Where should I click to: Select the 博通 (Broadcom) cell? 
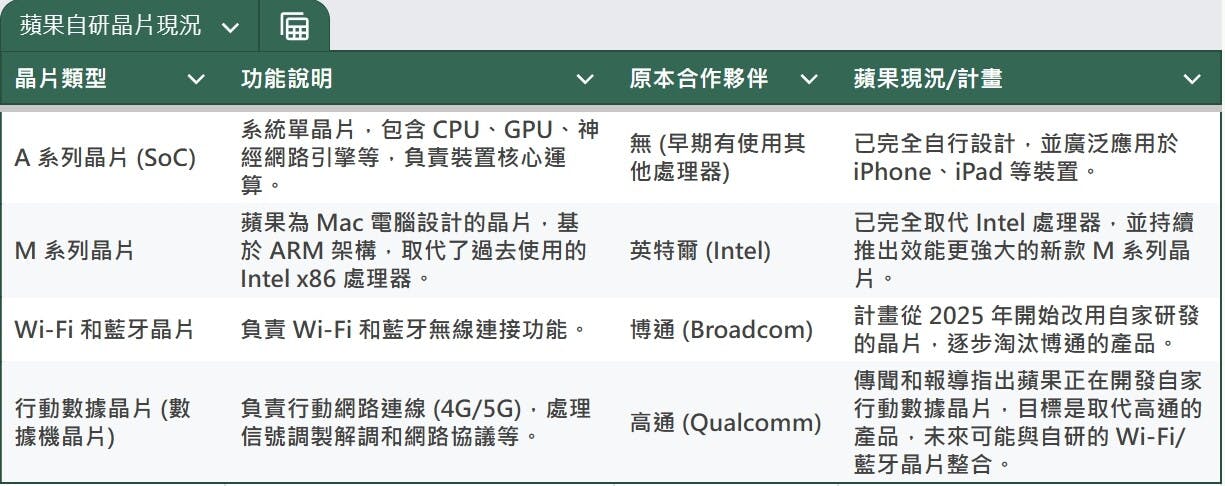click(x=727, y=329)
